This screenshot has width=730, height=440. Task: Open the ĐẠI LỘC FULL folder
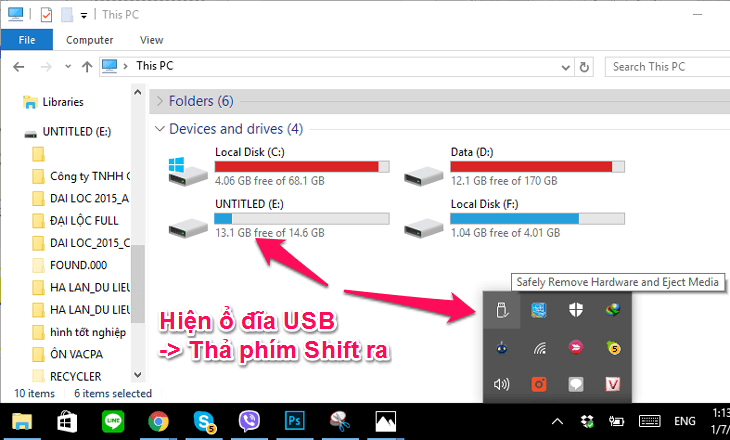click(75, 221)
